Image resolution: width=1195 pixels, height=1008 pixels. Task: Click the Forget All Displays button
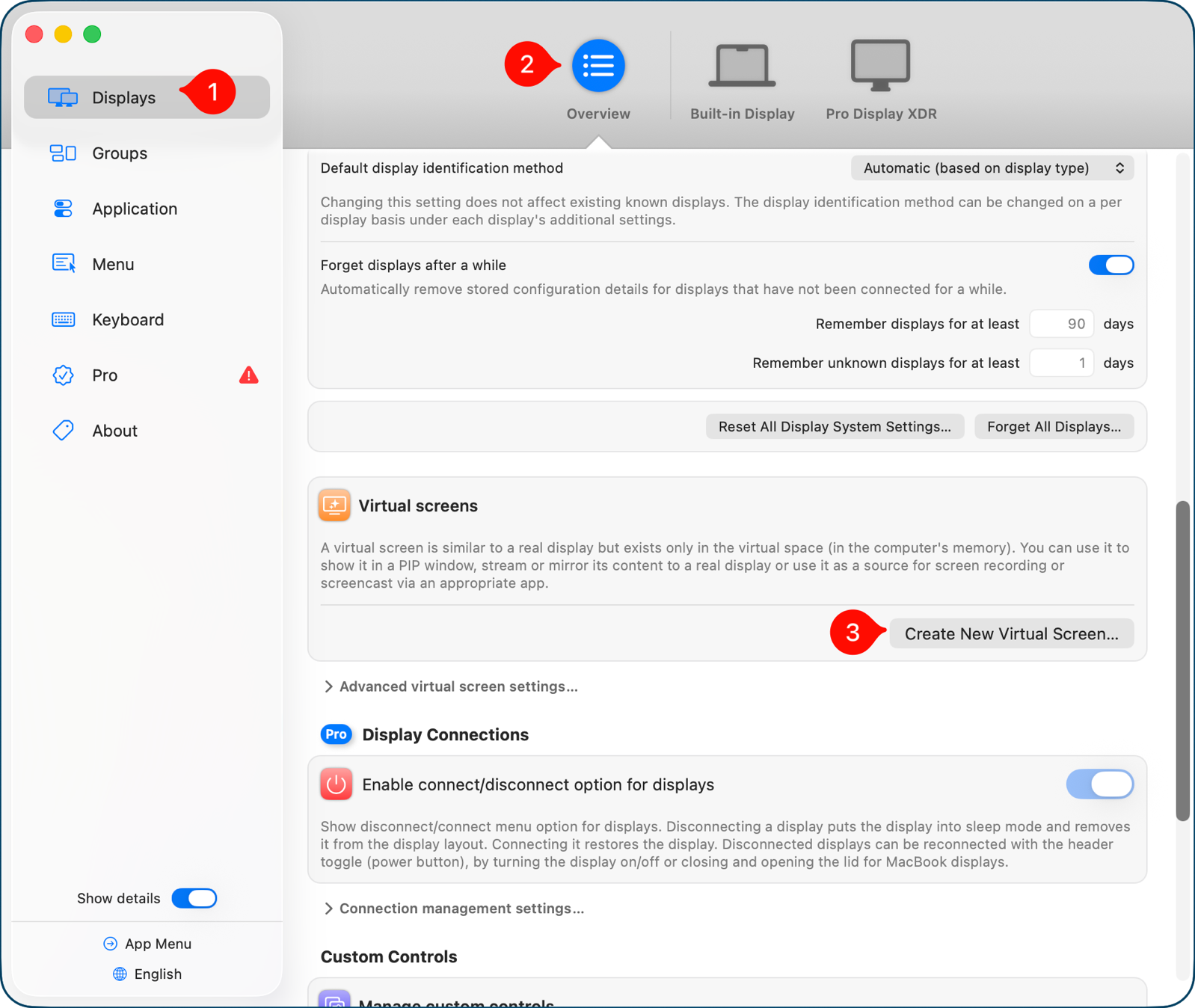point(1054,426)
